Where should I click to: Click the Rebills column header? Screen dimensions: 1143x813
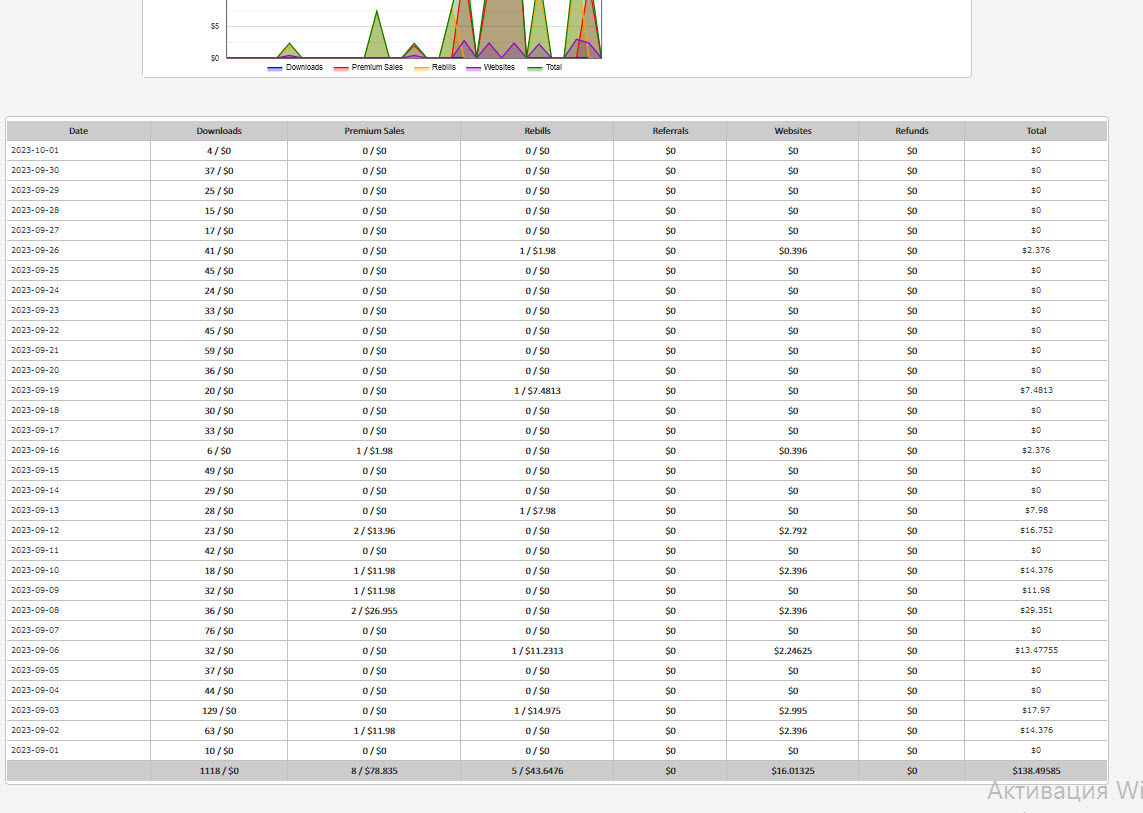[537, 131]
